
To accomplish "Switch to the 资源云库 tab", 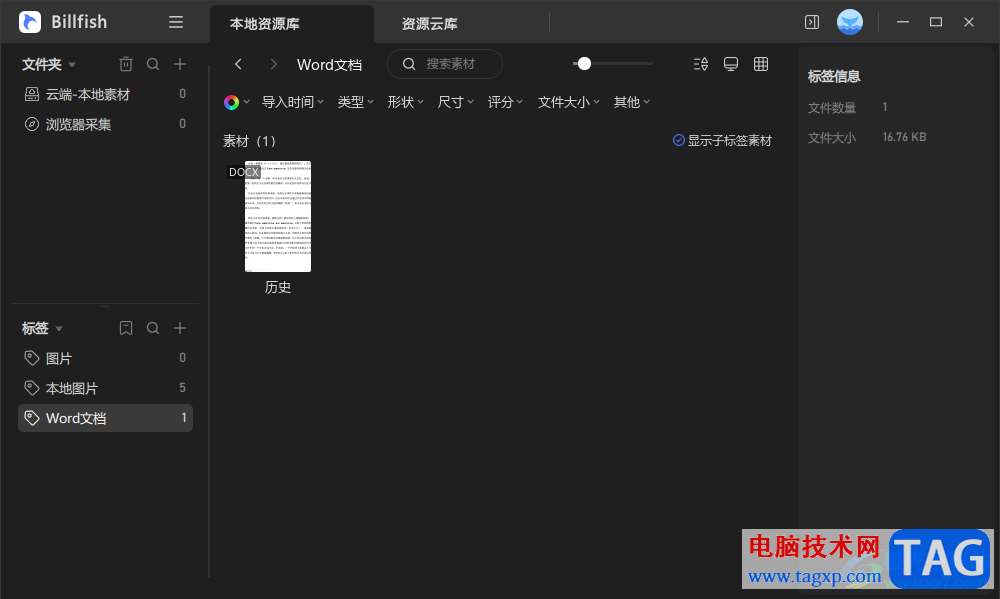I will [429, 24].
